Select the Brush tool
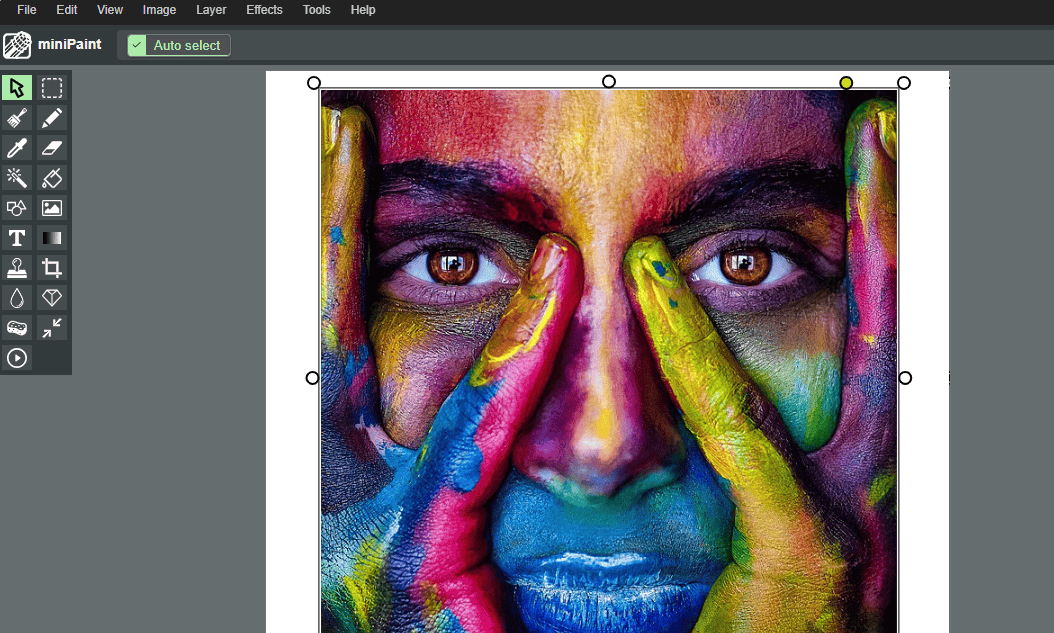 tap(17, 118)
